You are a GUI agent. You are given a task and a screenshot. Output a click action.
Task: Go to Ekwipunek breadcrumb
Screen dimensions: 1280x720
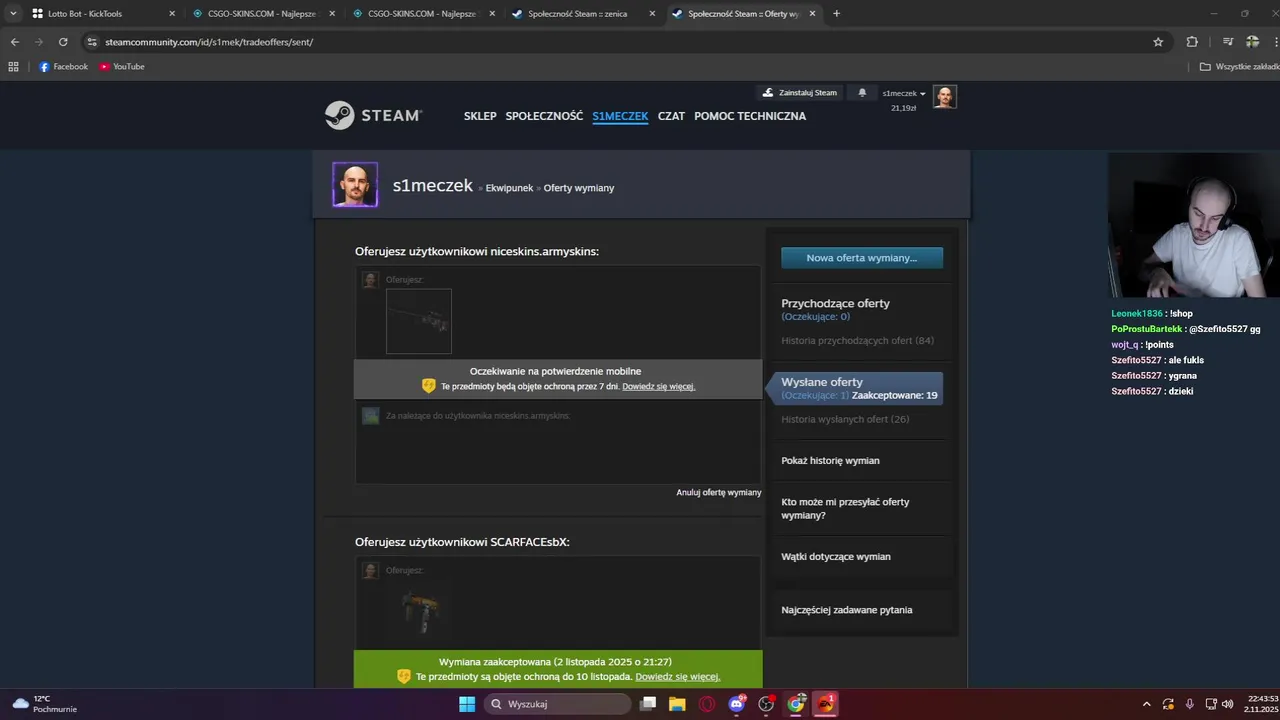pos(509,188)
